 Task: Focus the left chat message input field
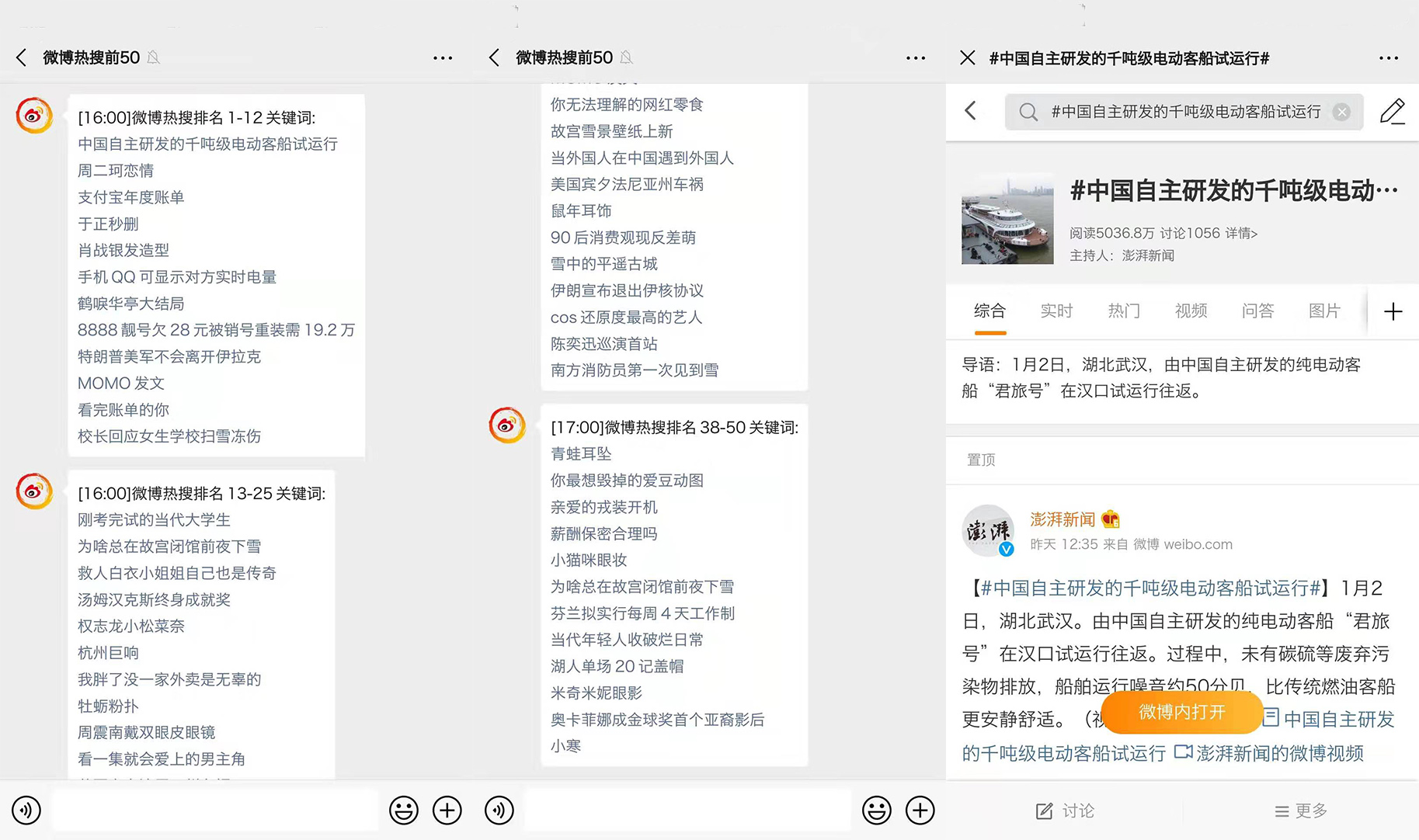click(x=215, y=810)
